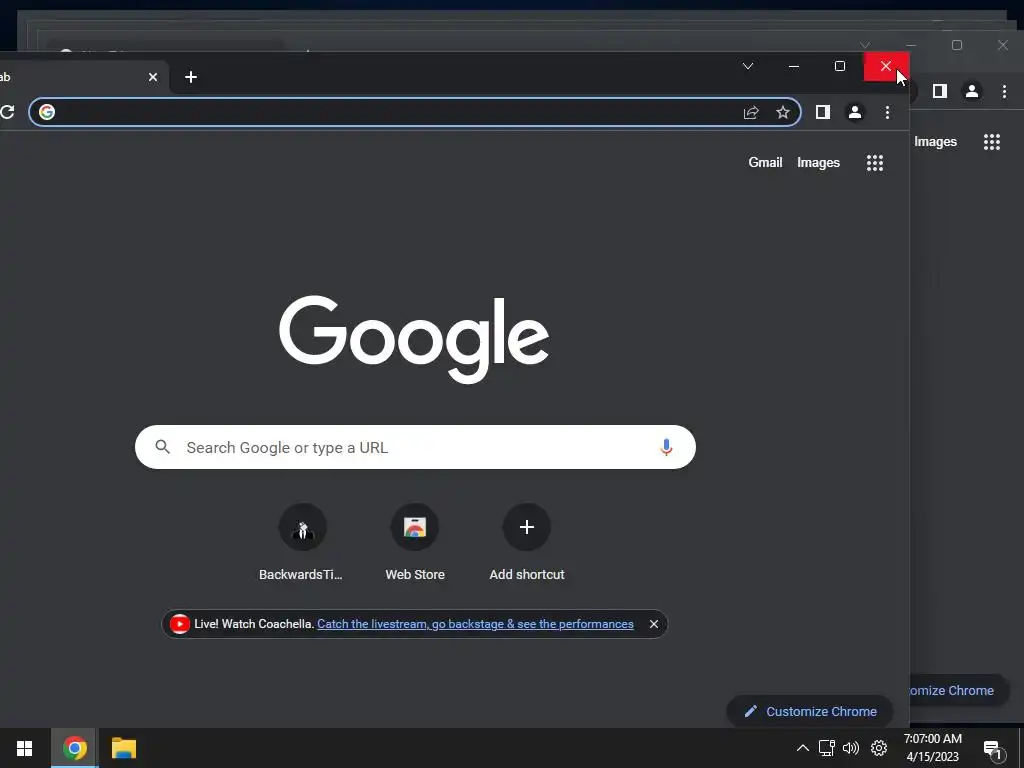The width and height of the screenshot is (1024, 768).
Task: Click the Google logo
Action: (415, 338)
